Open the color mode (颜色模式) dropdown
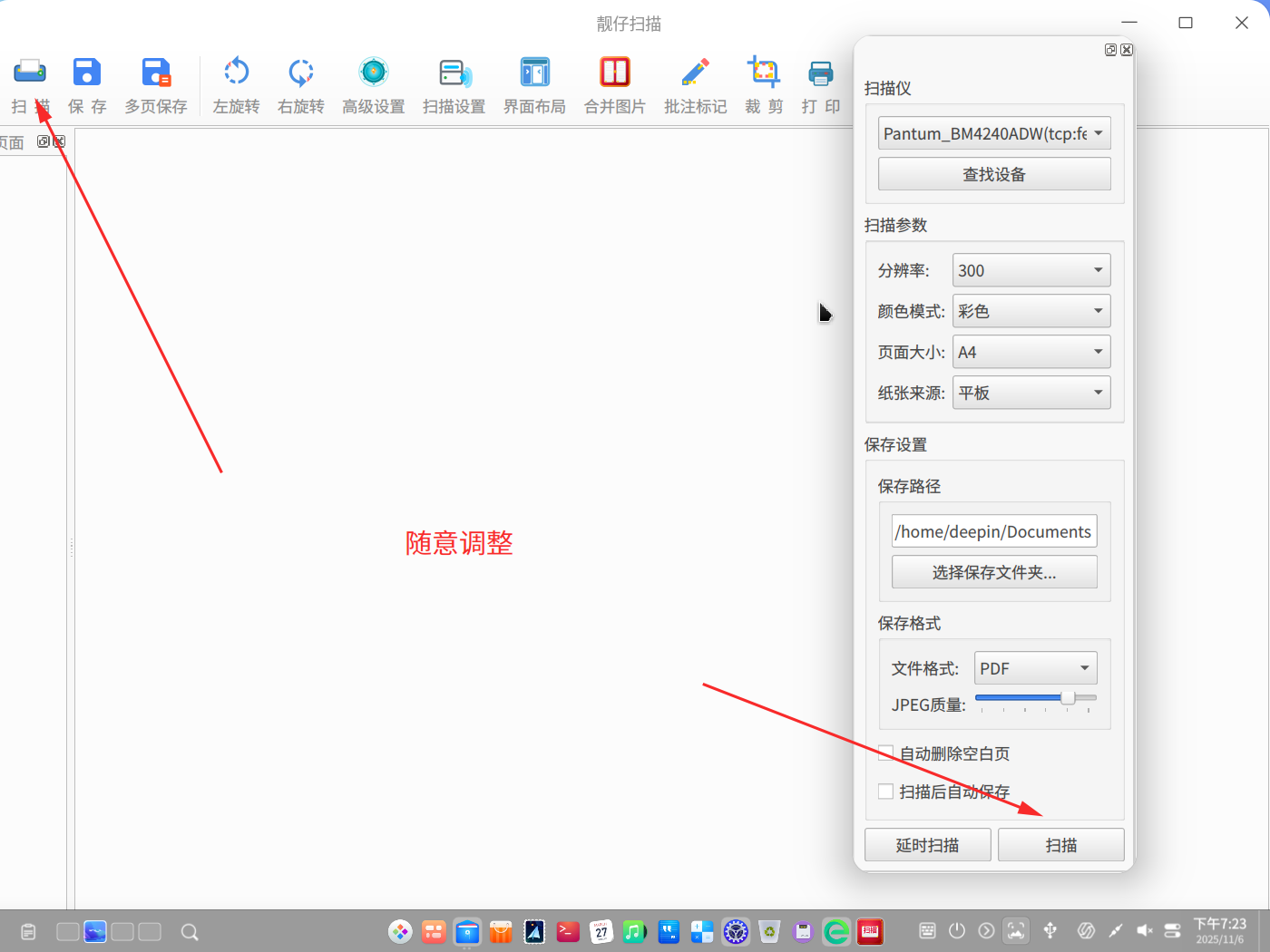The height and width of the screenshot is (952, 1270). pos(1031,311)
